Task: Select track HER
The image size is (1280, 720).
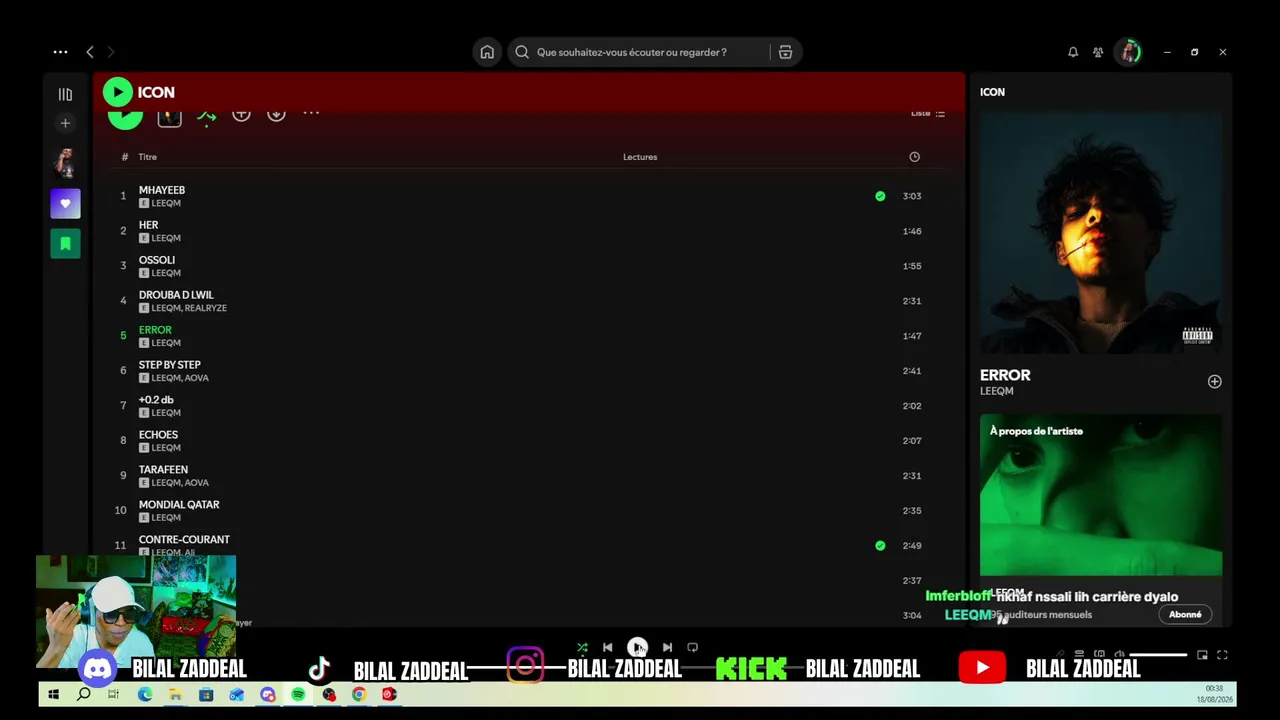Action: click(x=148, y=225)
